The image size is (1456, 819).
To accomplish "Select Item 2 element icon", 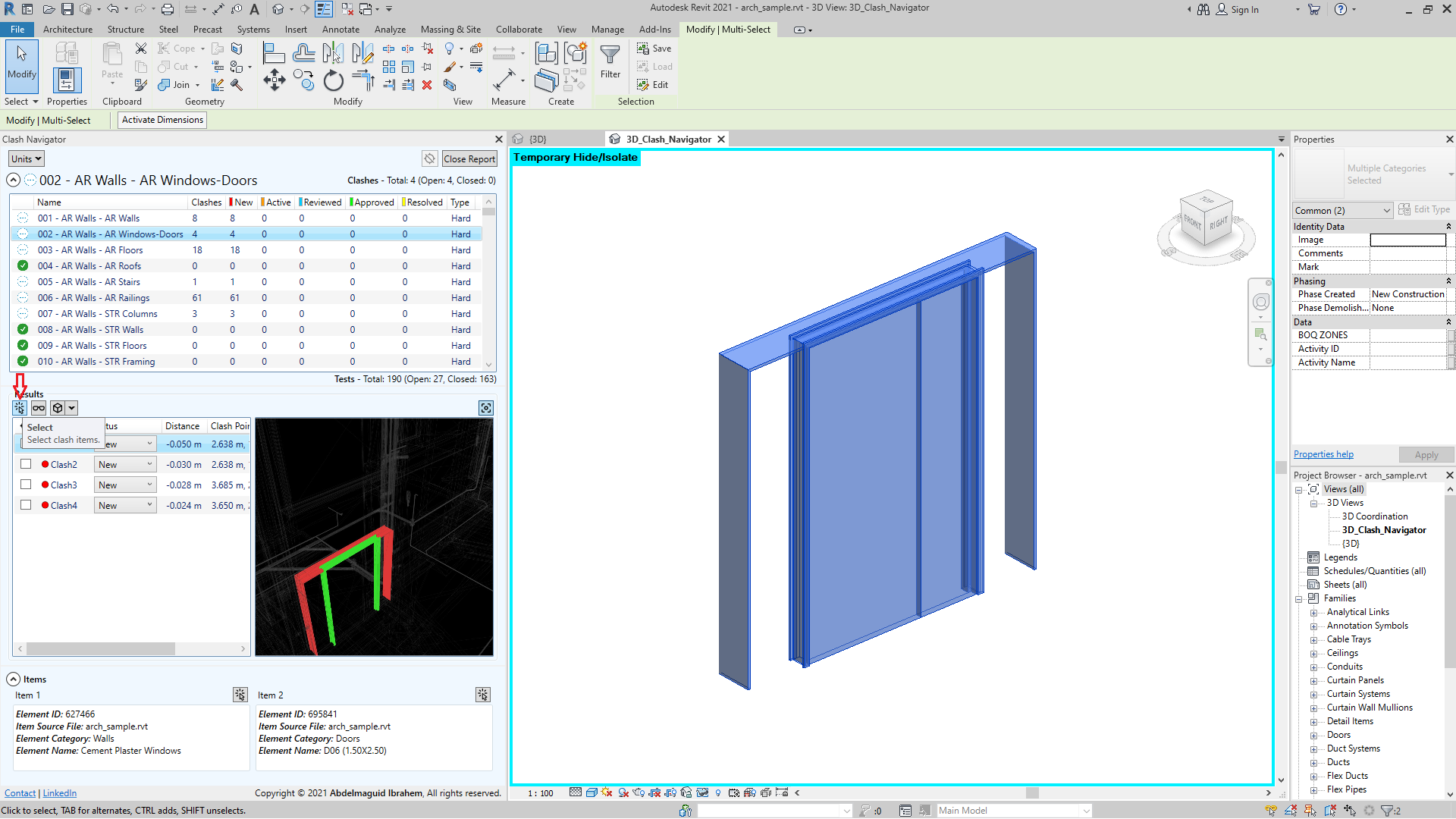I will click(x=483, y=695).
